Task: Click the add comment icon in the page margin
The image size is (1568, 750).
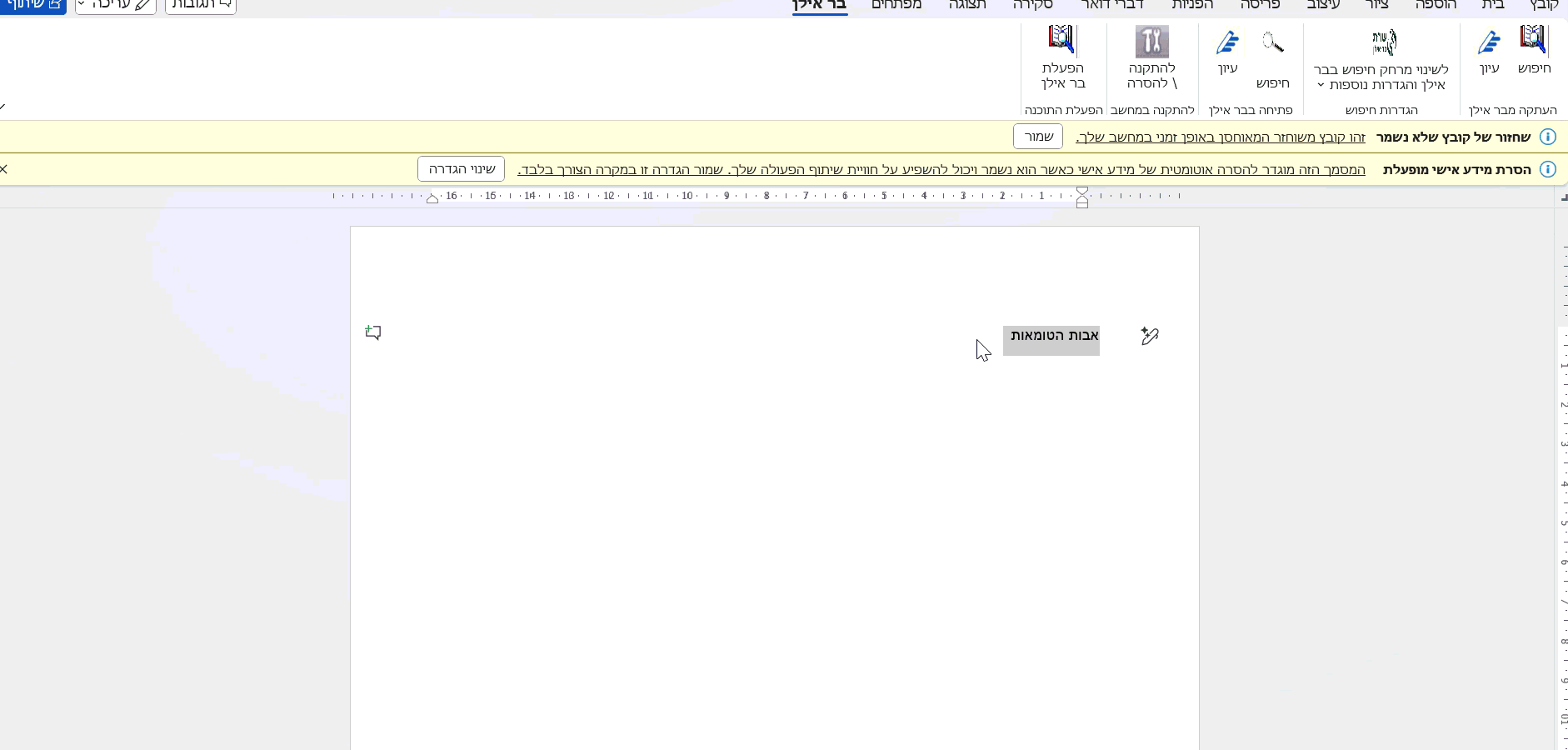Action: [x=373, y=332]
